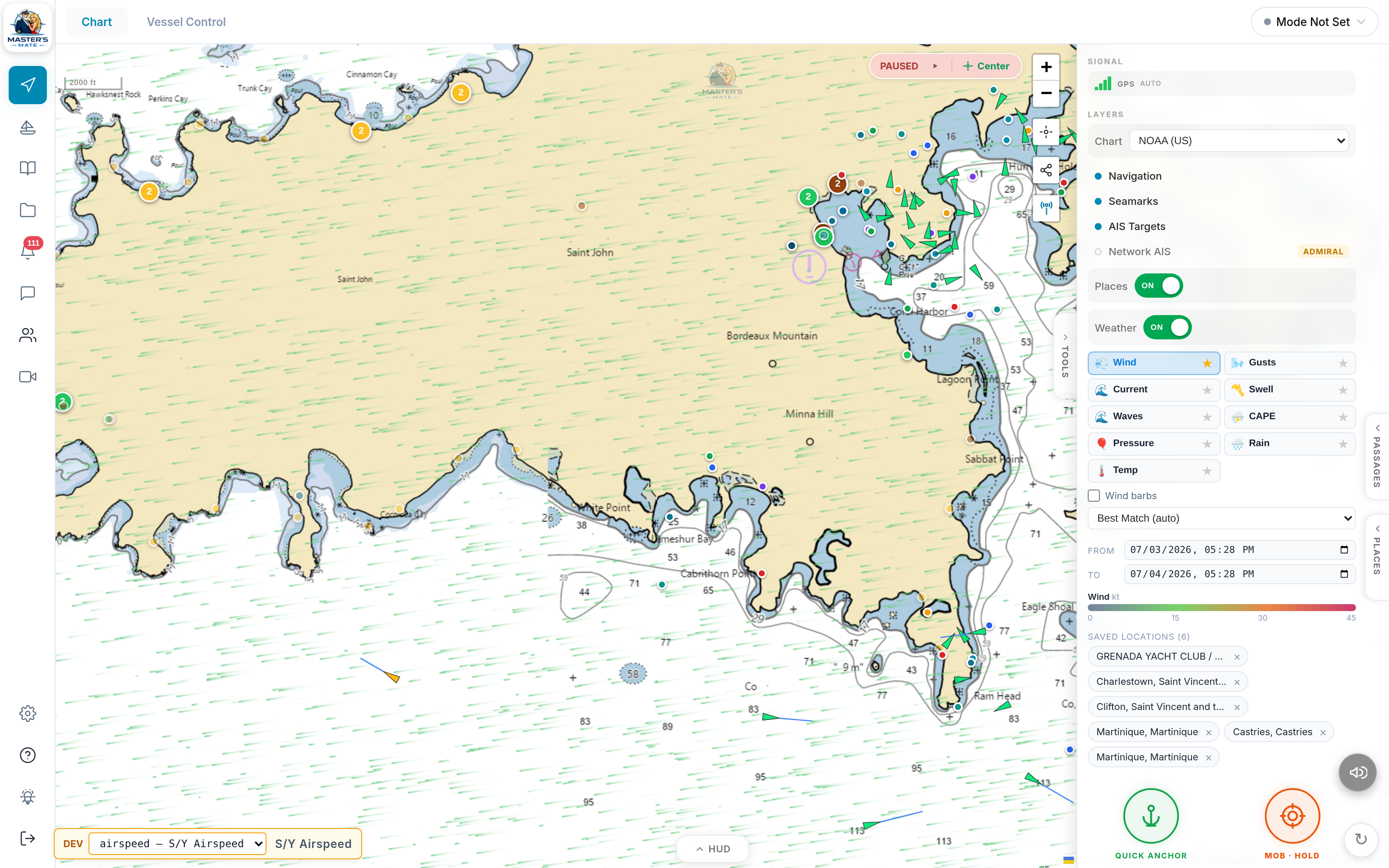This screenshot has height=868, width=1389.
Task: Click the alarm light icon in sidebar
Action: (x=27, y=797)
